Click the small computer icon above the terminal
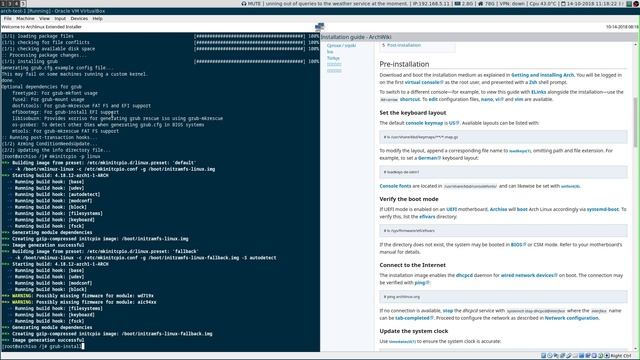Viewport: 640px width, 360px height. 320,27
